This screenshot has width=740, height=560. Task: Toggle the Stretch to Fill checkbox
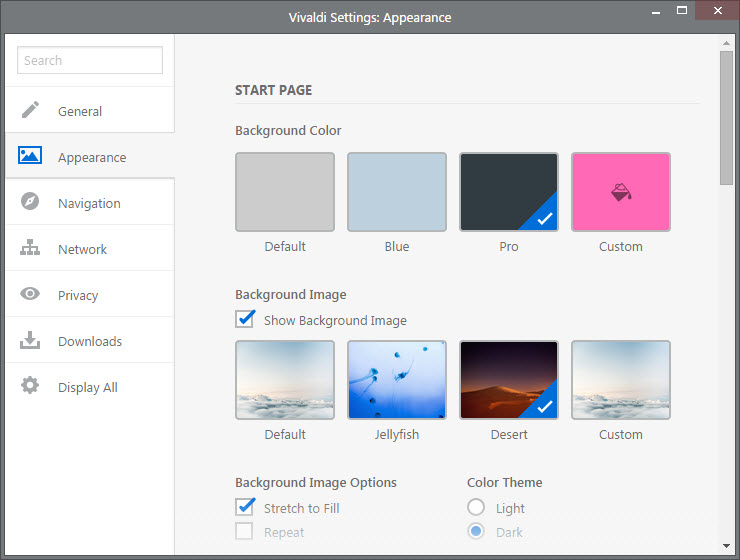[244, 507]
